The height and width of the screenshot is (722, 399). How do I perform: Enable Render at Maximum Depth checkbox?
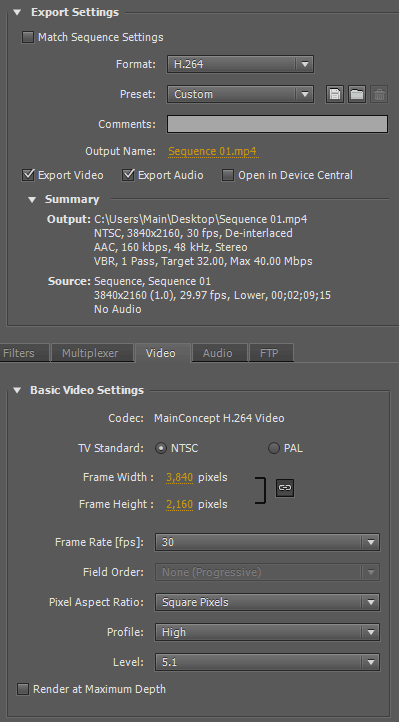coord(23,689)
